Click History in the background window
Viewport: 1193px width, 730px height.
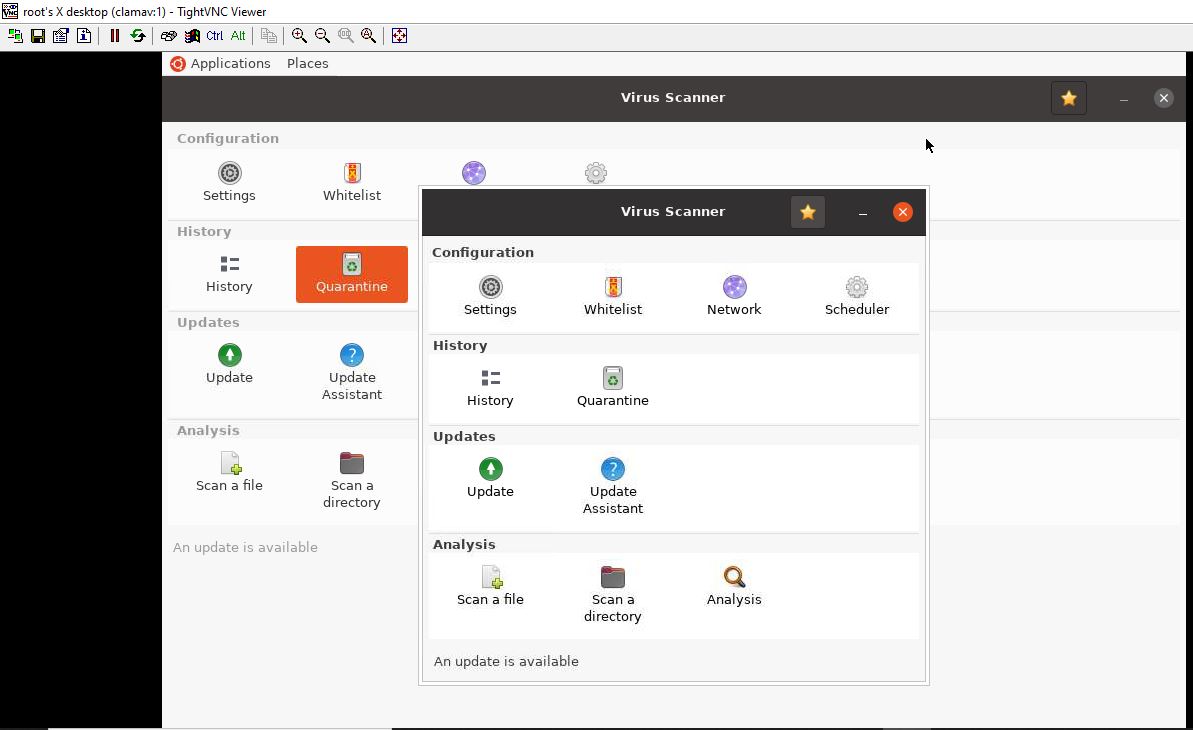pos(229,274)
